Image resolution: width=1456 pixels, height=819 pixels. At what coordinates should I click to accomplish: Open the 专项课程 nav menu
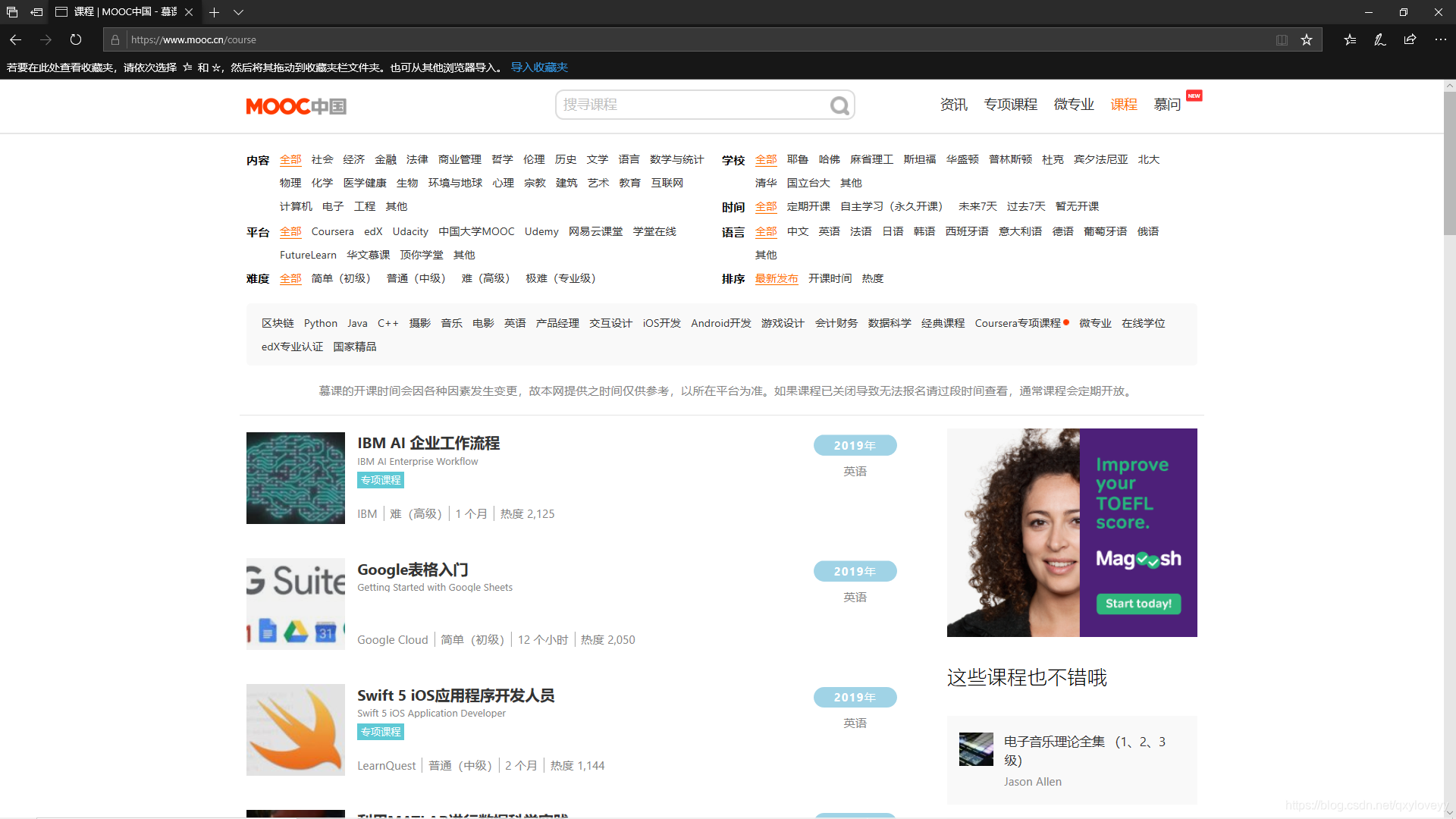[1010, 105]
